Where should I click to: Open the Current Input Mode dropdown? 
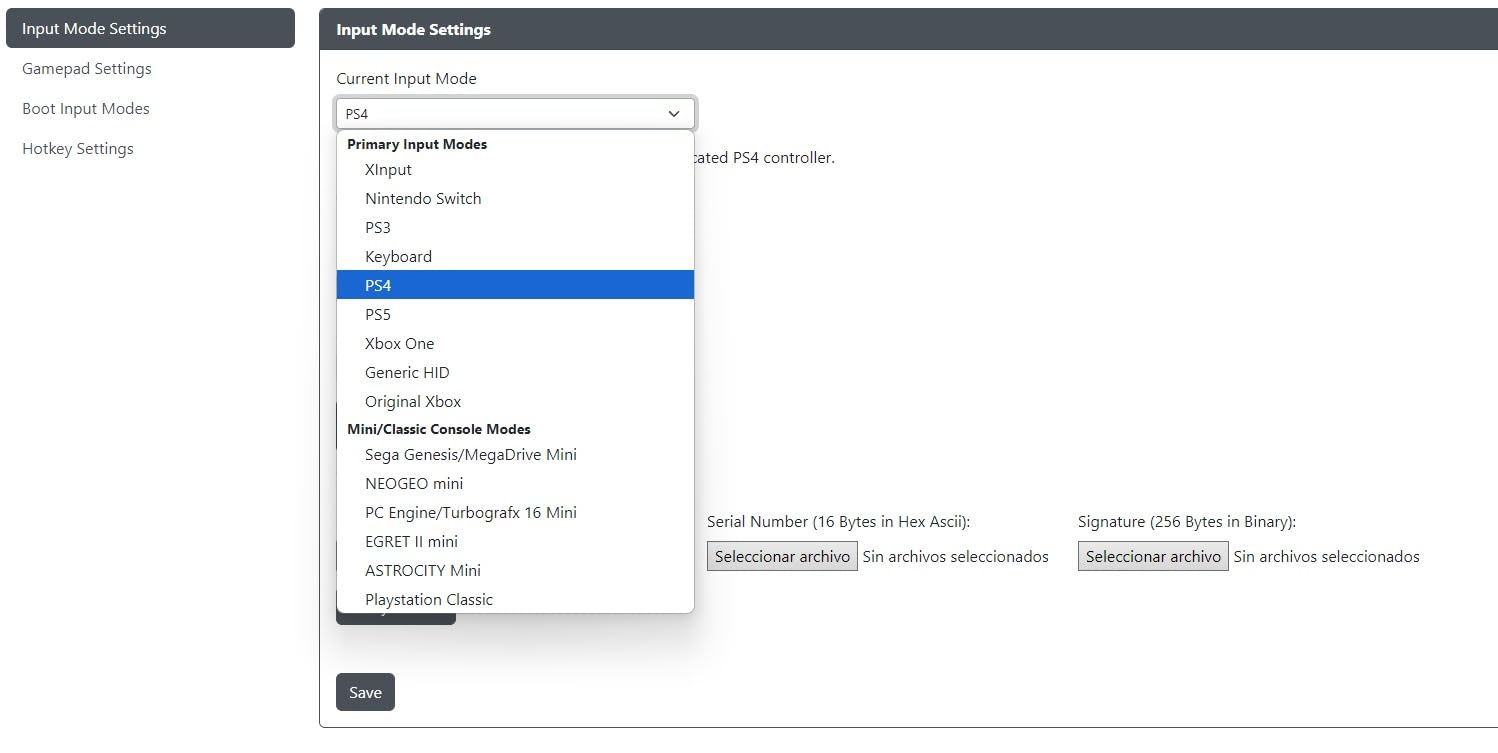(x=515, y=114)
